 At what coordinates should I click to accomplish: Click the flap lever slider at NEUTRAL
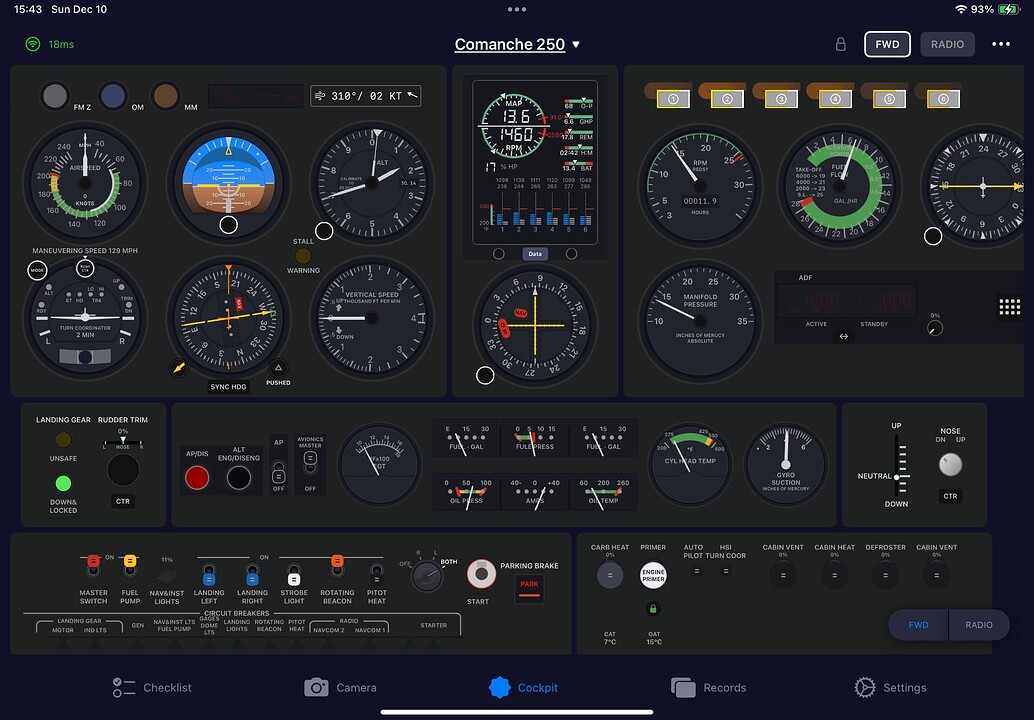(x=899, y=478)
